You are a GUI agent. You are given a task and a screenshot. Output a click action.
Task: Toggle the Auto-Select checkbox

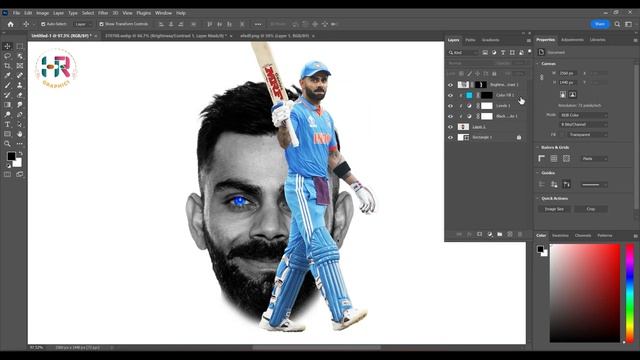pos(43,24)
